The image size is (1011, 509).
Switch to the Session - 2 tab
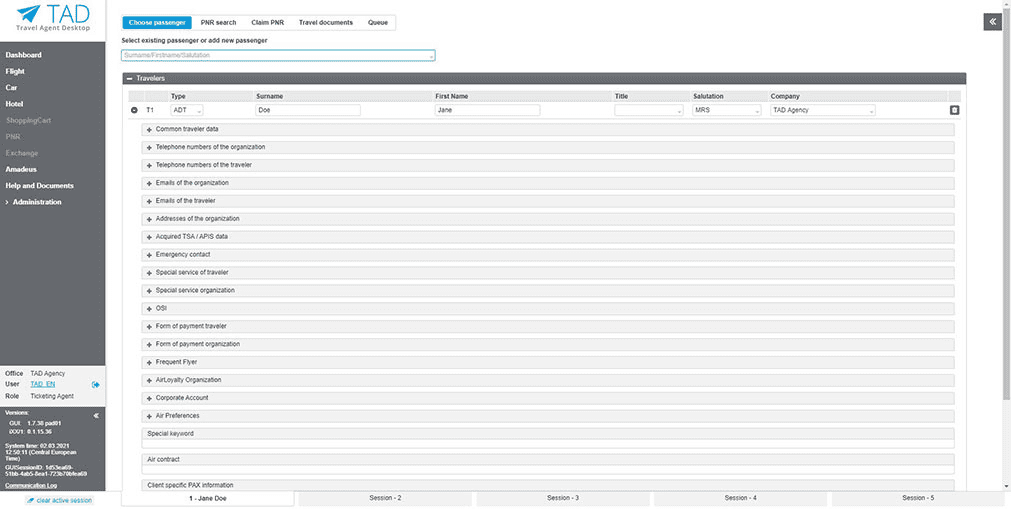(x=385, y=498)
